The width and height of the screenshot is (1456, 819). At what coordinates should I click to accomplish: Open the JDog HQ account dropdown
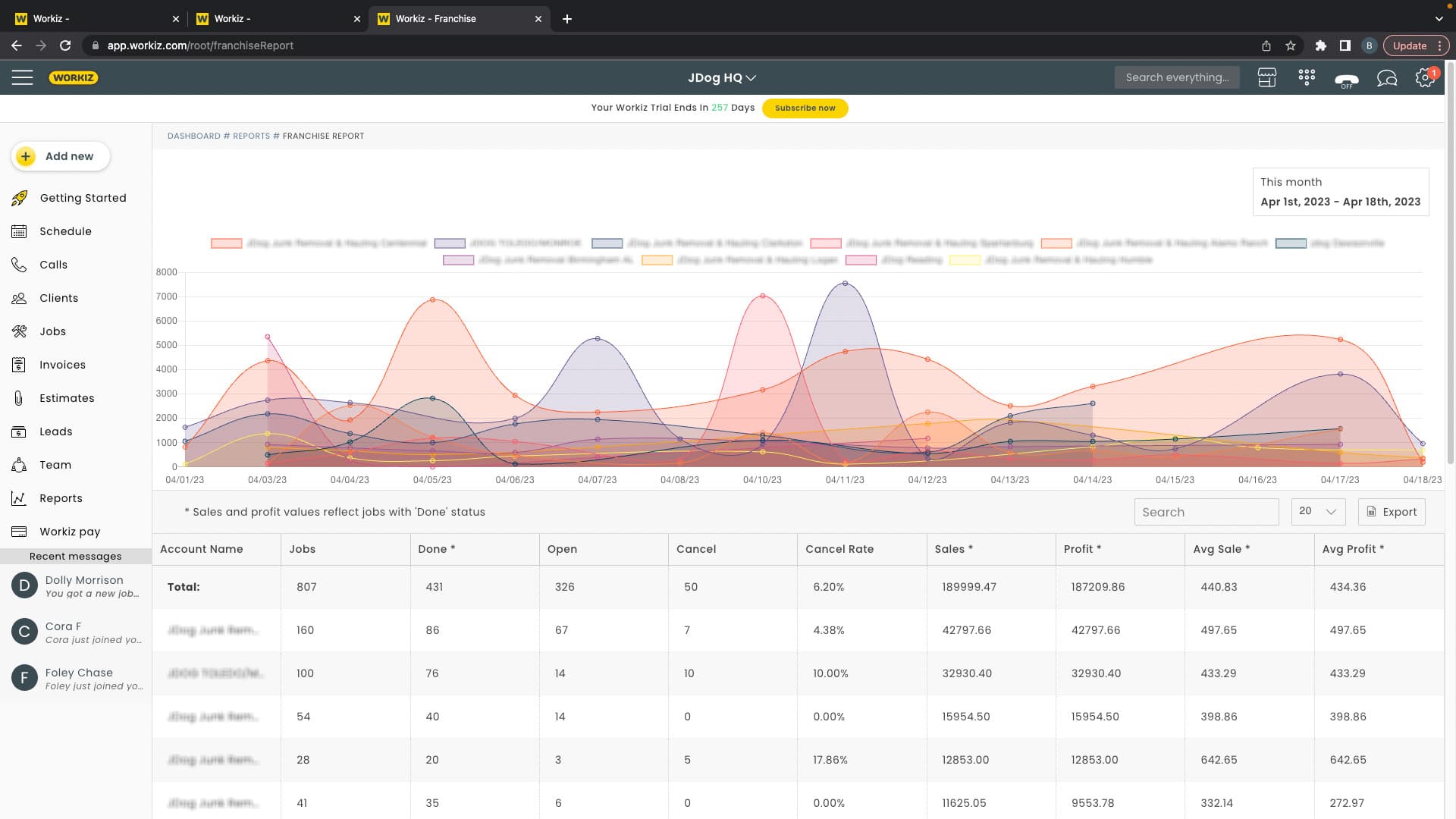(x=721, y=77)
